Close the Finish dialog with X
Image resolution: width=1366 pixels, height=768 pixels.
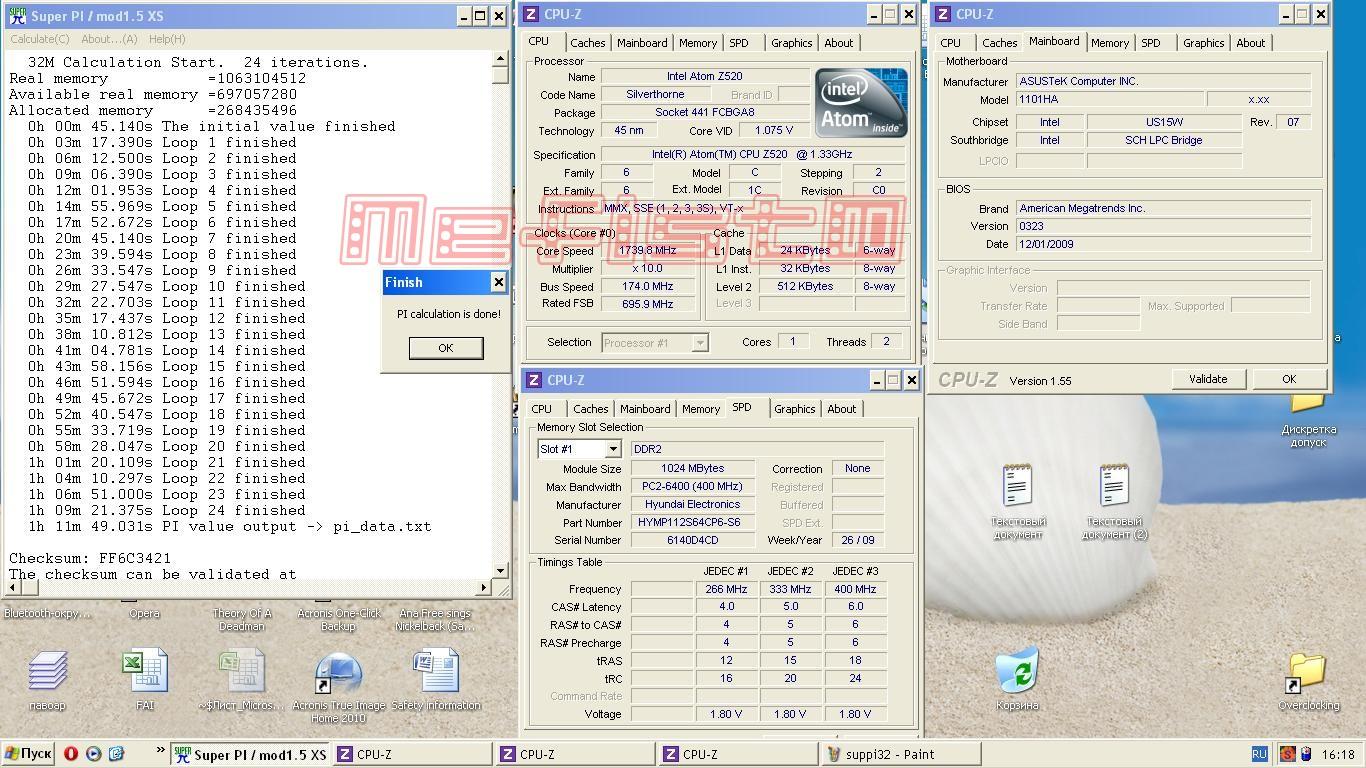pyautogui.click(x=499, y=282)
